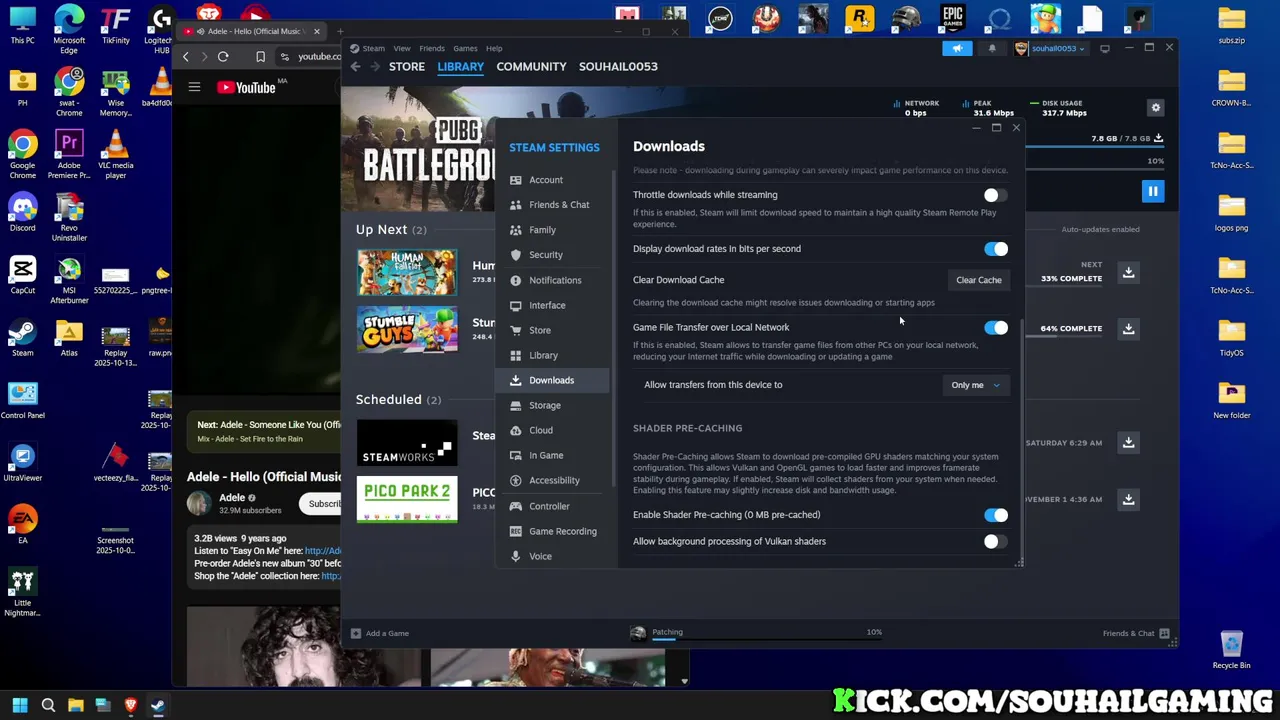The image size is (1280, 720).
Task: Toggle Throttle downloads while streaming
Action: [x=993, y=196]
